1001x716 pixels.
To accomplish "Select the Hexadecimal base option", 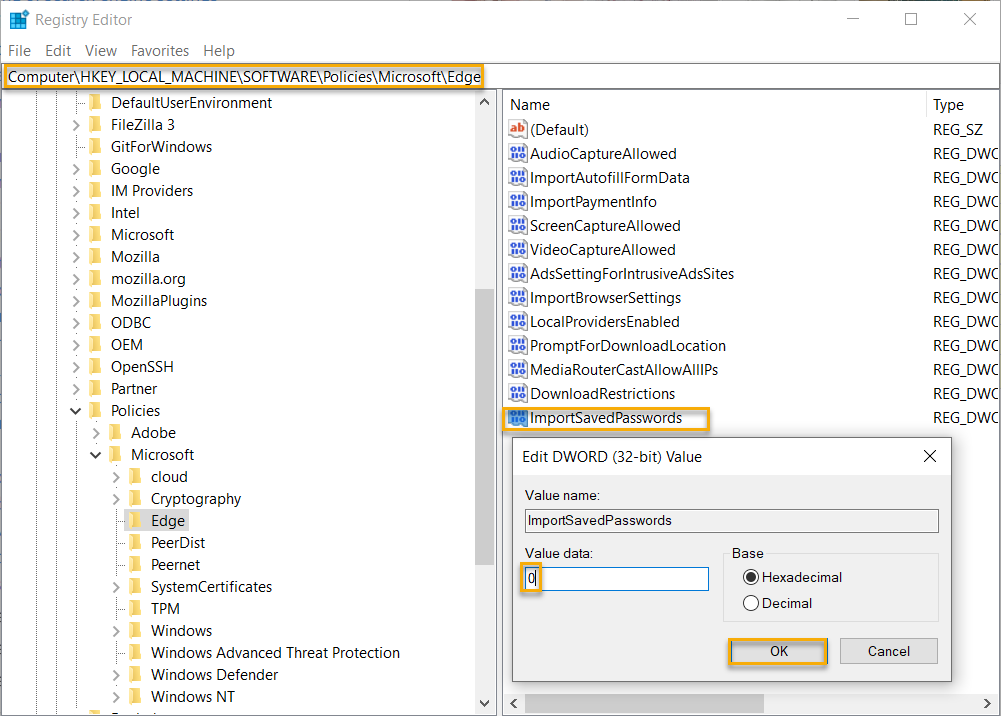I will 751,577.
